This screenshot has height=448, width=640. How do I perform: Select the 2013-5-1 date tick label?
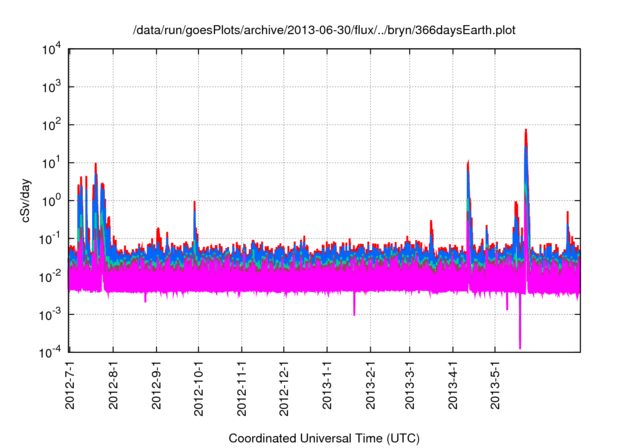pyautogui.click(x=494, y=385)
